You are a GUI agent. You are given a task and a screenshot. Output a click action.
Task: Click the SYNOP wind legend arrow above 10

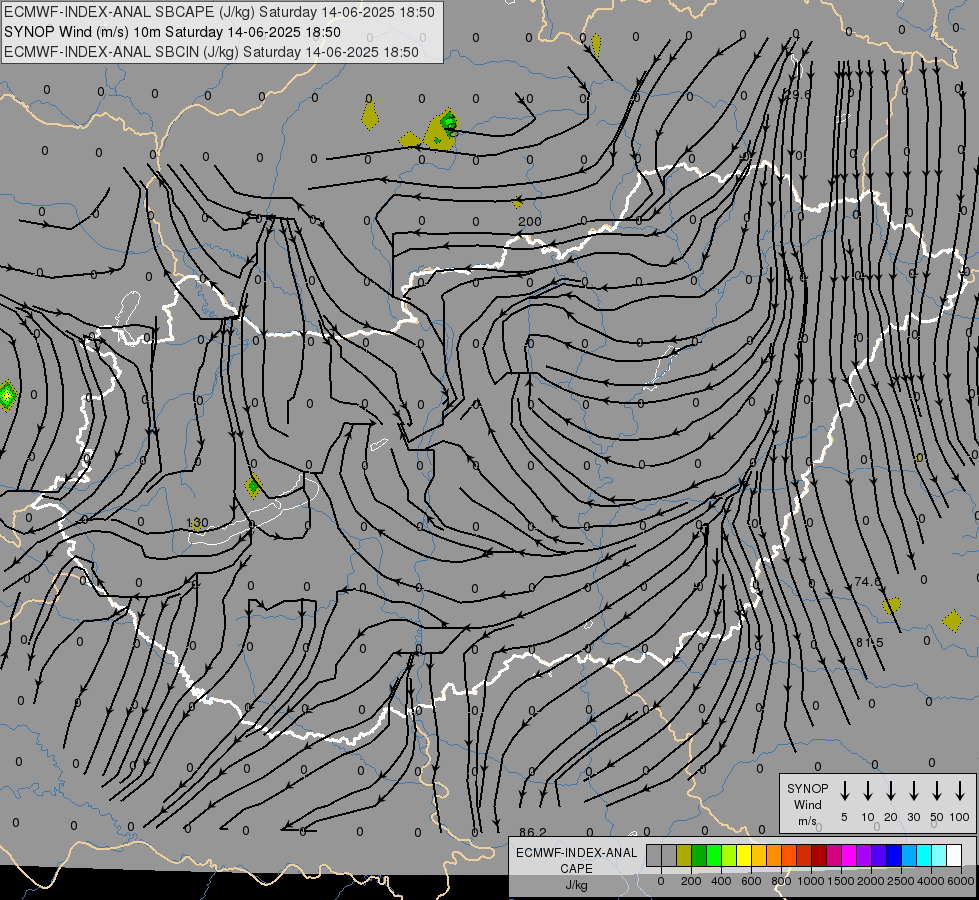[867, 791]
